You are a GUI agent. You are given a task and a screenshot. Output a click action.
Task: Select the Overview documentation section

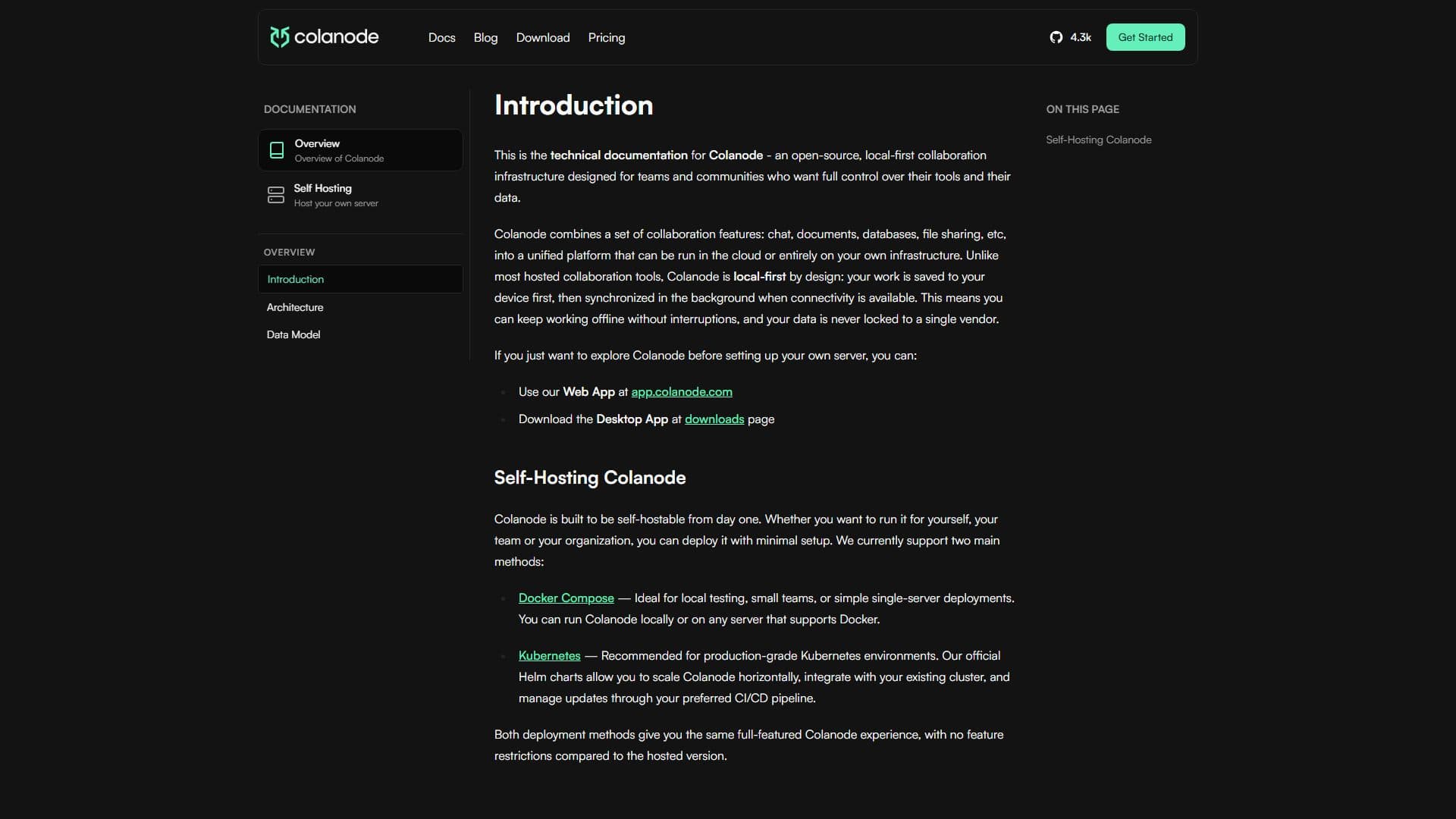point(360,150)
